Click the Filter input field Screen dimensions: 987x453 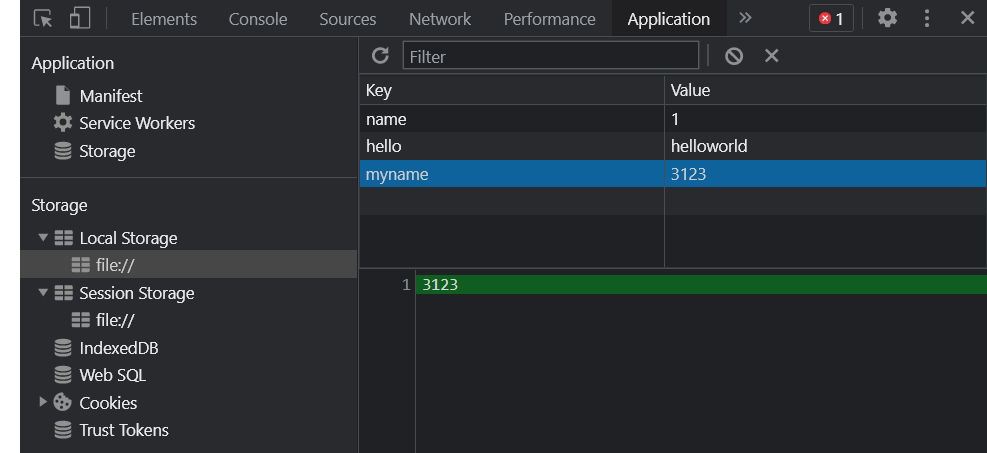tap(551, 56)
